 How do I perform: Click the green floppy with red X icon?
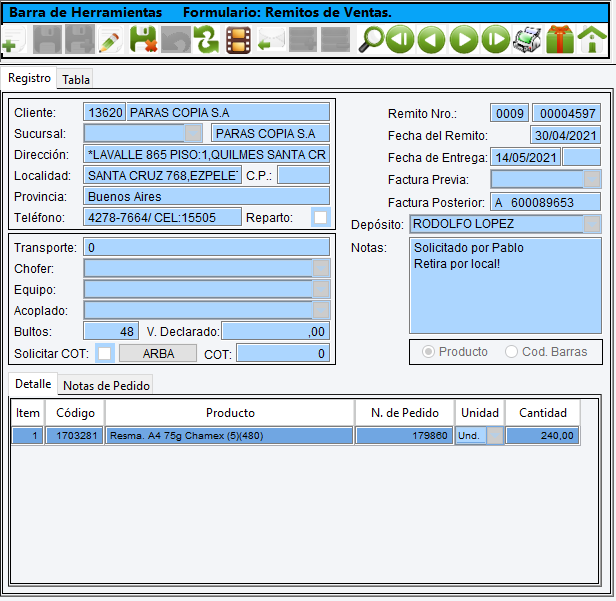[x=143, y=40]
